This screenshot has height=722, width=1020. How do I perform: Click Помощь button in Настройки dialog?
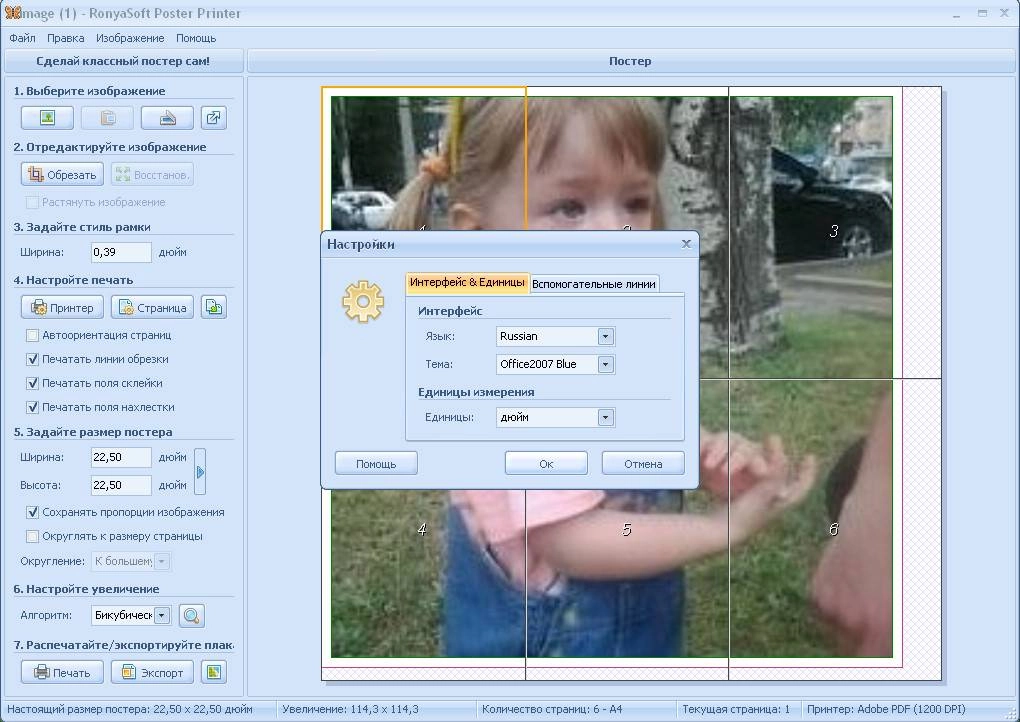pyautogui.click(x=376, y=464)
